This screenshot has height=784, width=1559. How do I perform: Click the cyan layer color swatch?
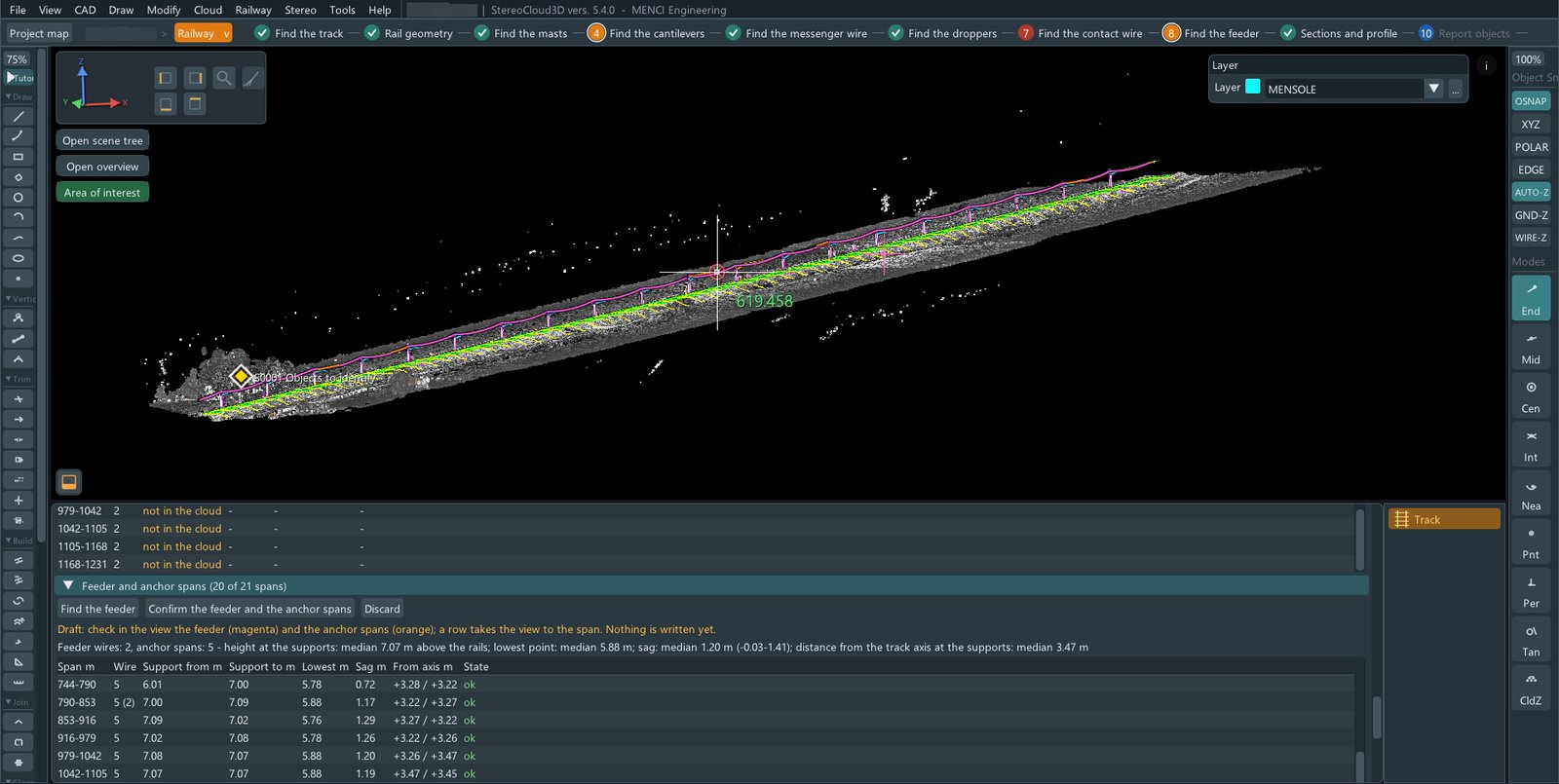1253,87
